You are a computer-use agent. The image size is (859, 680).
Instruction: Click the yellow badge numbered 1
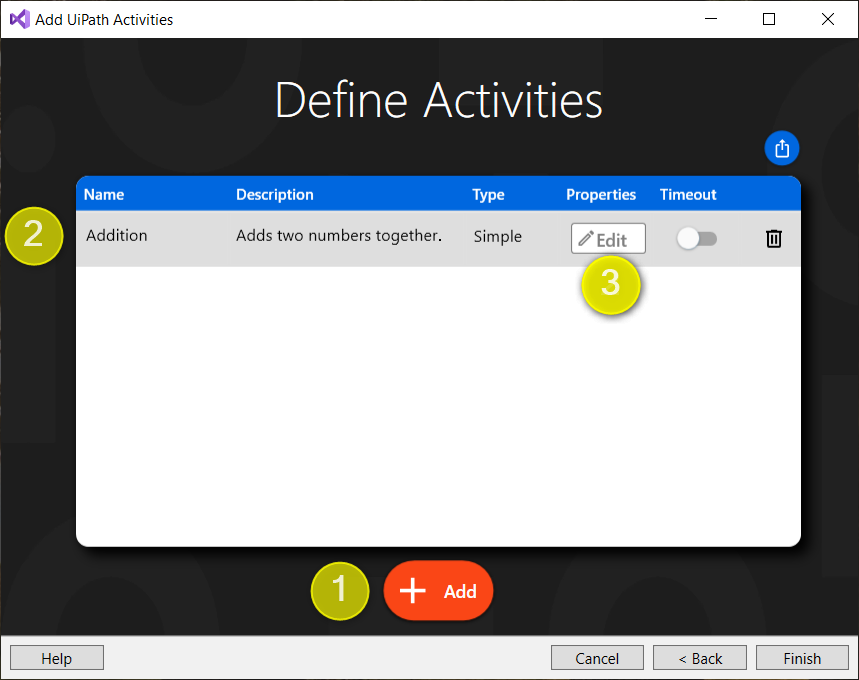pos(340,591)
